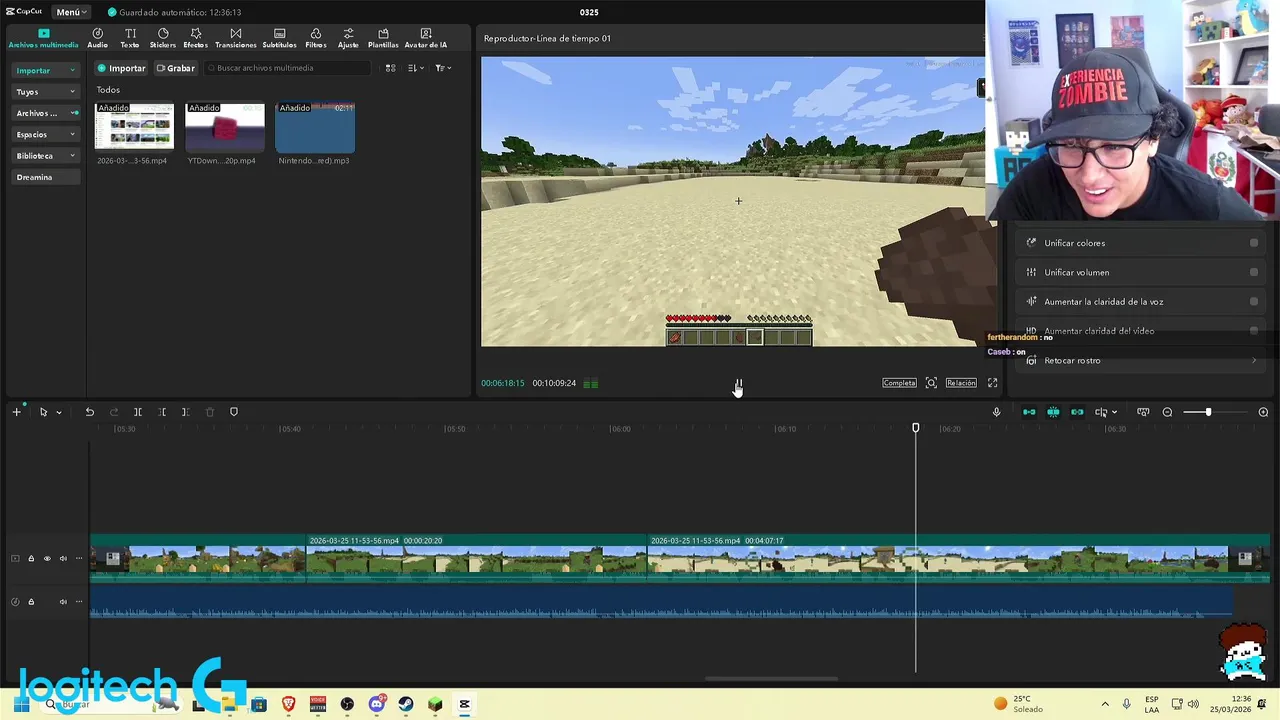
Task: Toggle auto snapping on the timeline
Action: 1053,412
